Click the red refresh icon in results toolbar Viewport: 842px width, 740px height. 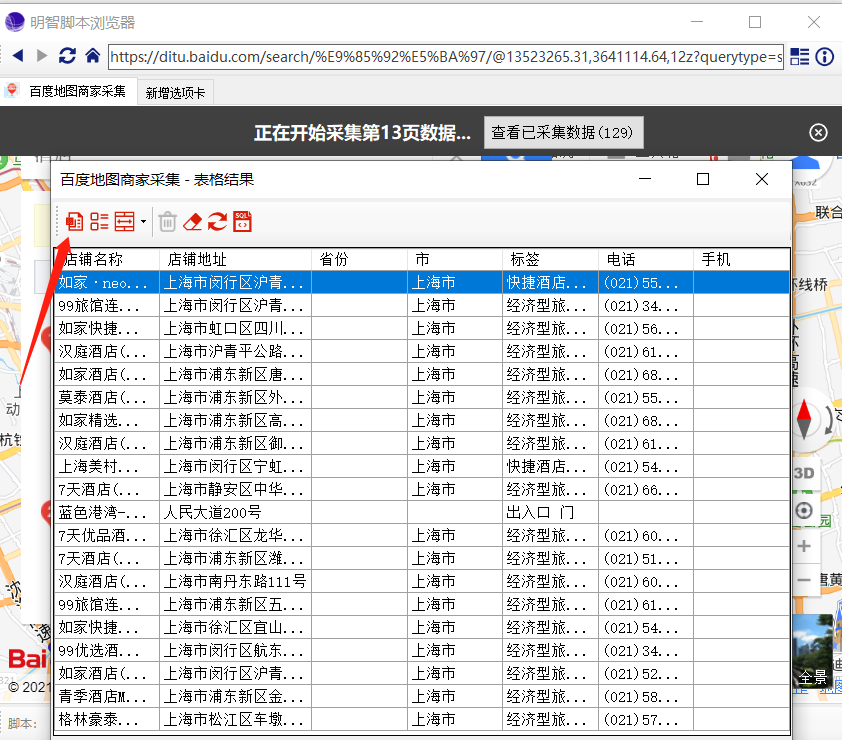[217, 221]
